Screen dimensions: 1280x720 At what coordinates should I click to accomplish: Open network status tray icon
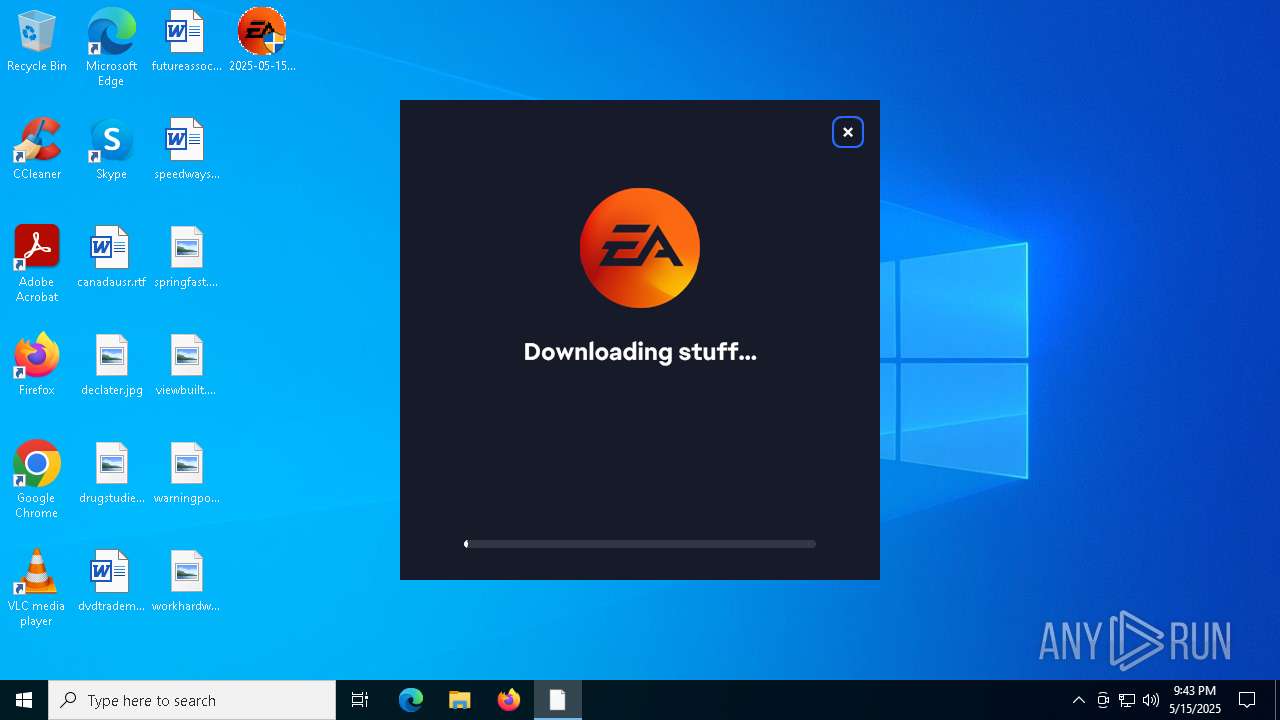coord(1127,700)
